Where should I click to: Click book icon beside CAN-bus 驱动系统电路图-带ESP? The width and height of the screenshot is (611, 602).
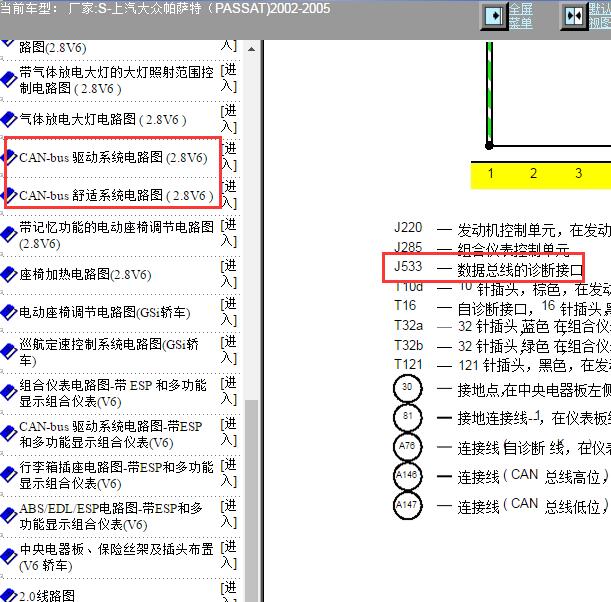coord(8,434)
